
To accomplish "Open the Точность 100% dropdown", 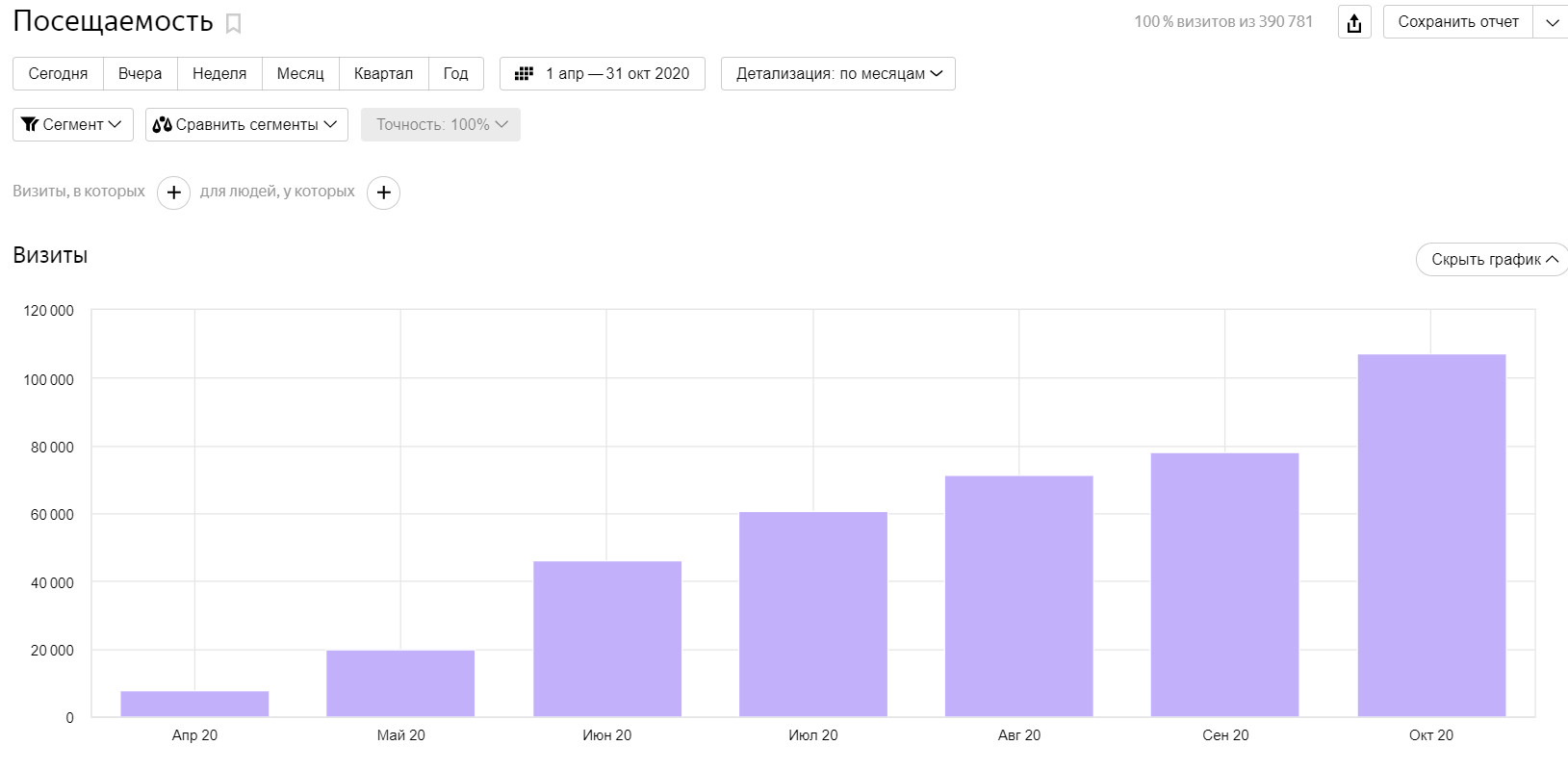I will tap(440, 125).
